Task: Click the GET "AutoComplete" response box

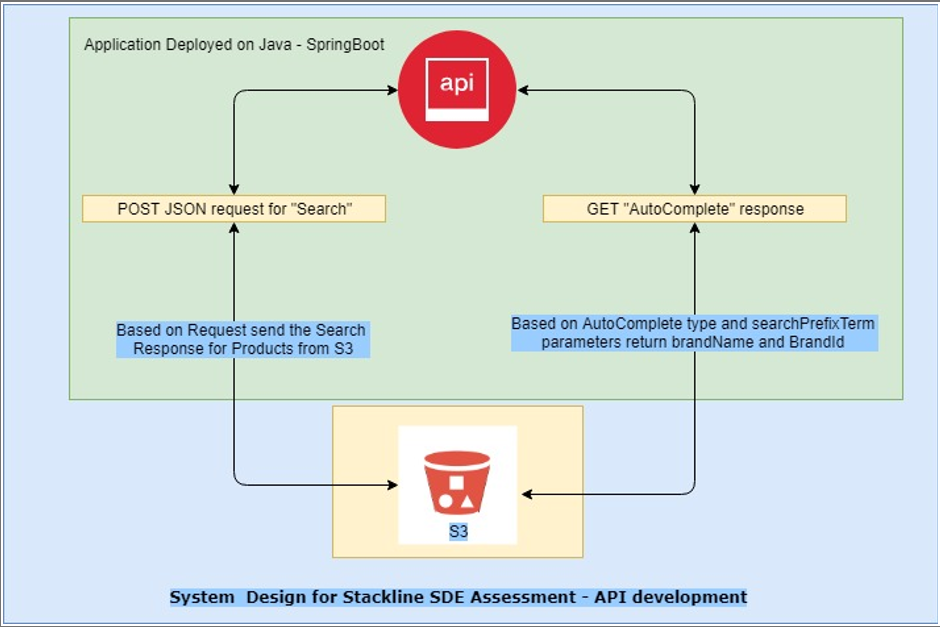Action: coord(695,209)
